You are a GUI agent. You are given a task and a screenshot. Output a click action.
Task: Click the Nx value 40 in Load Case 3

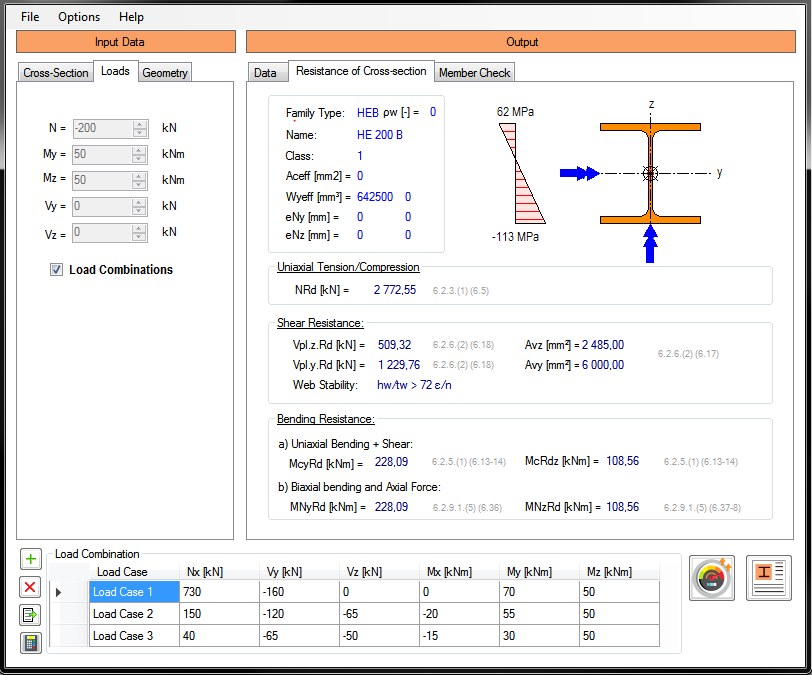[219, 636]
